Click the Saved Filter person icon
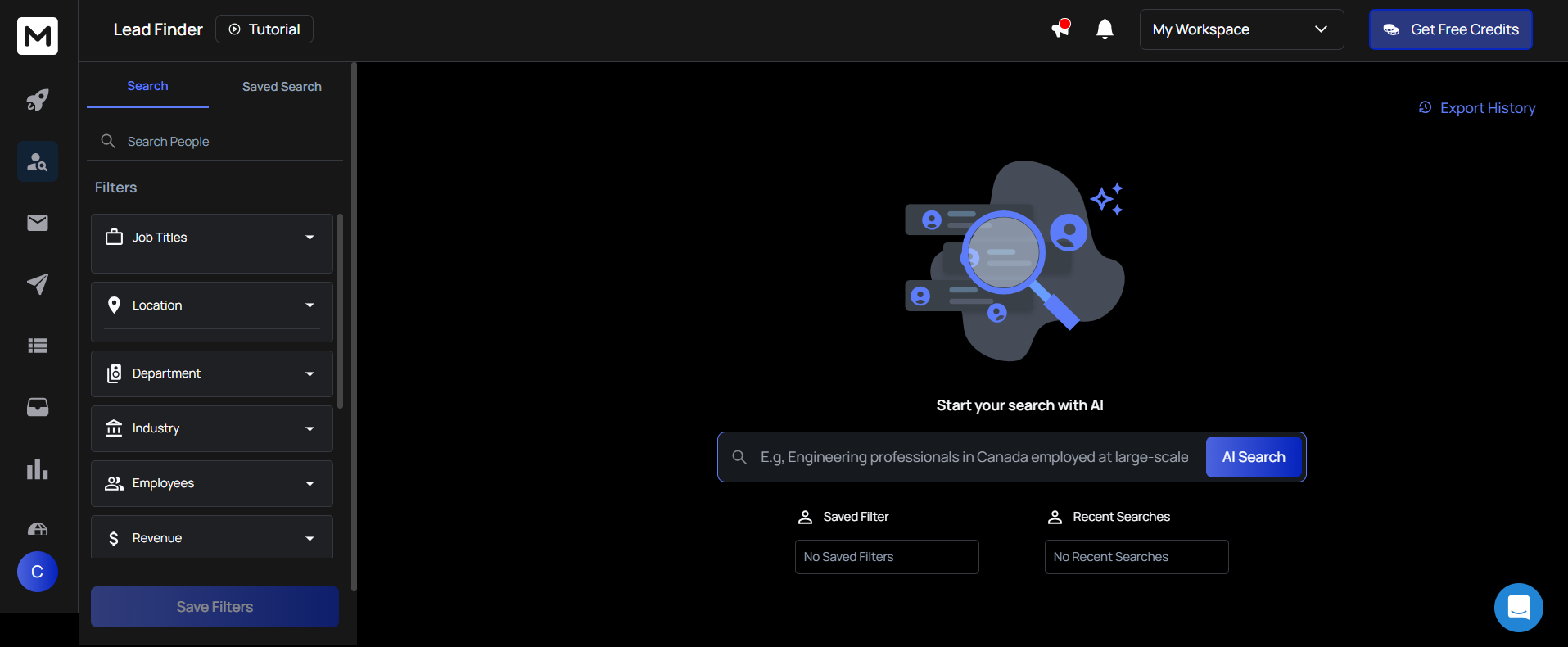The image size is (1568, 647). coord(806,517)
